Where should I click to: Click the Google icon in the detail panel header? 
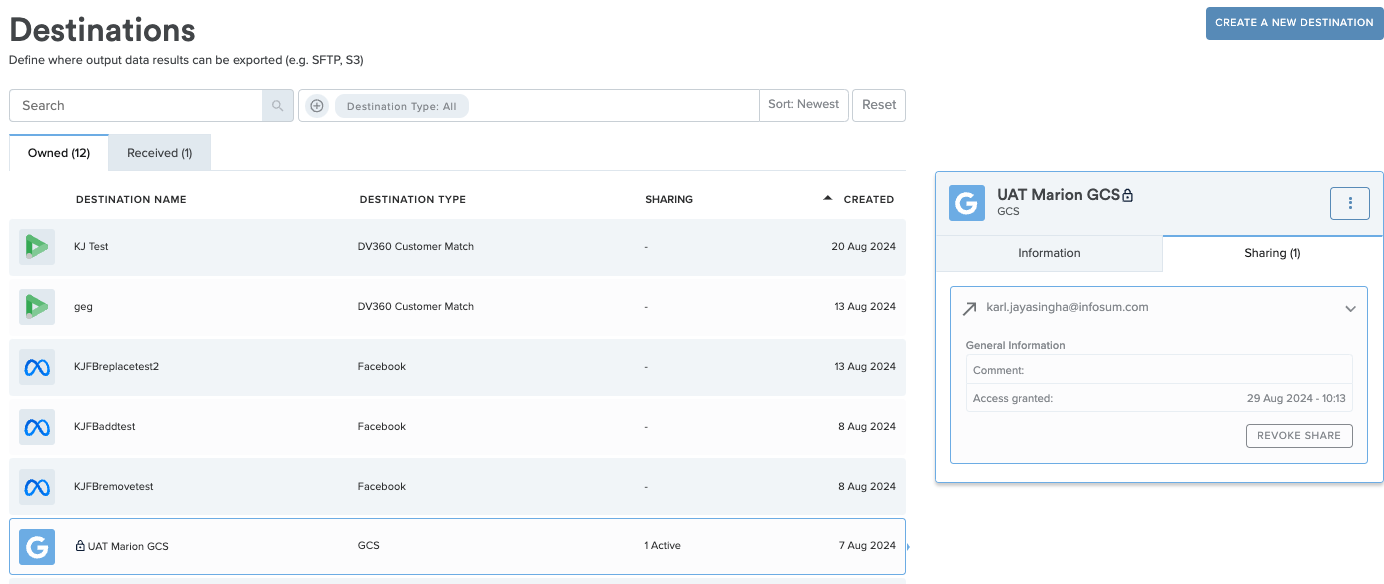[966, 203]
